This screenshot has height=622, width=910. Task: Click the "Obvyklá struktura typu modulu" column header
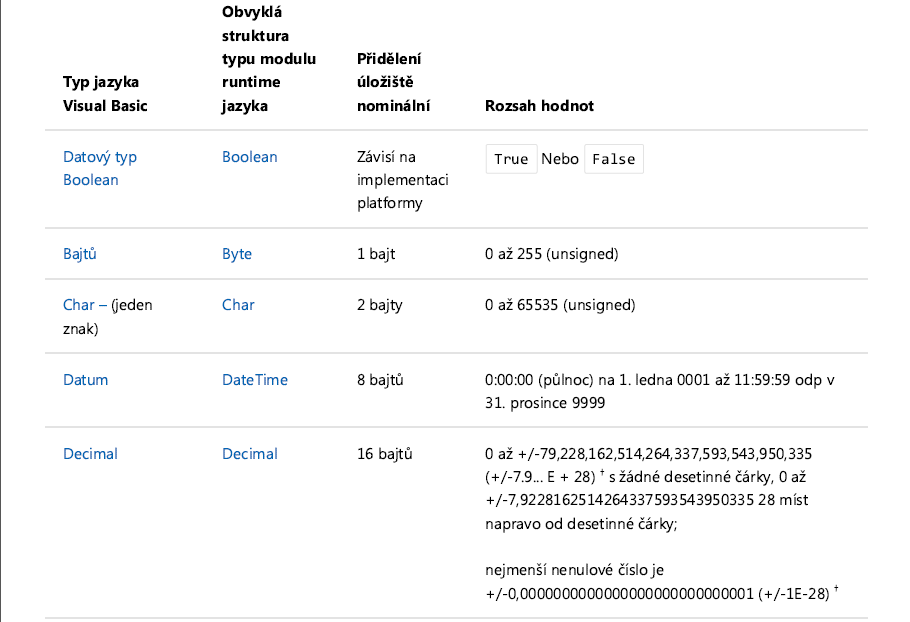(x=269, y=60)
